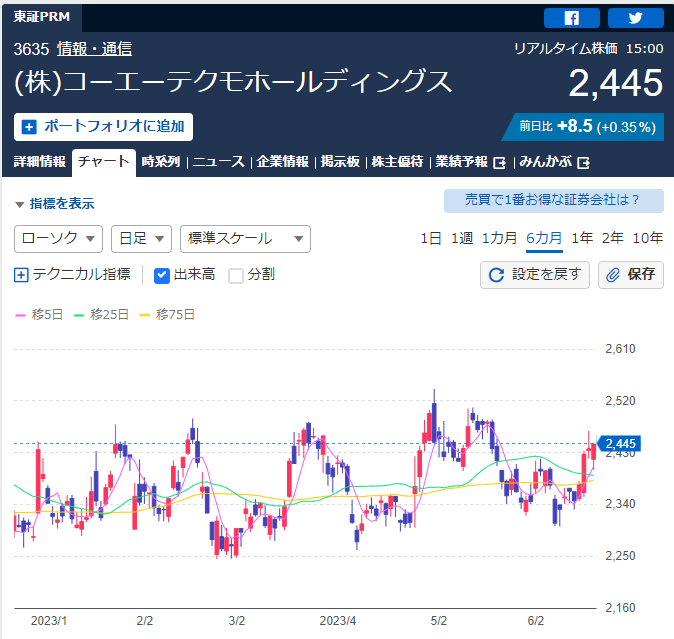Click the 前日比 +8.5 change badge
The height and width of the screenshot is (639, 674).
(x=585, y=127)
